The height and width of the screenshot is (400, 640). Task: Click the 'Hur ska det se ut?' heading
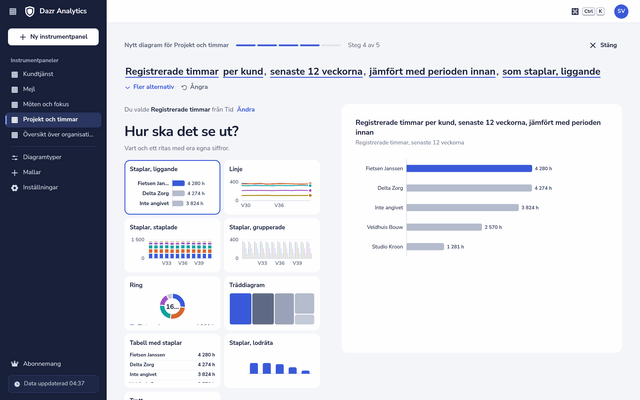(182, 131)
